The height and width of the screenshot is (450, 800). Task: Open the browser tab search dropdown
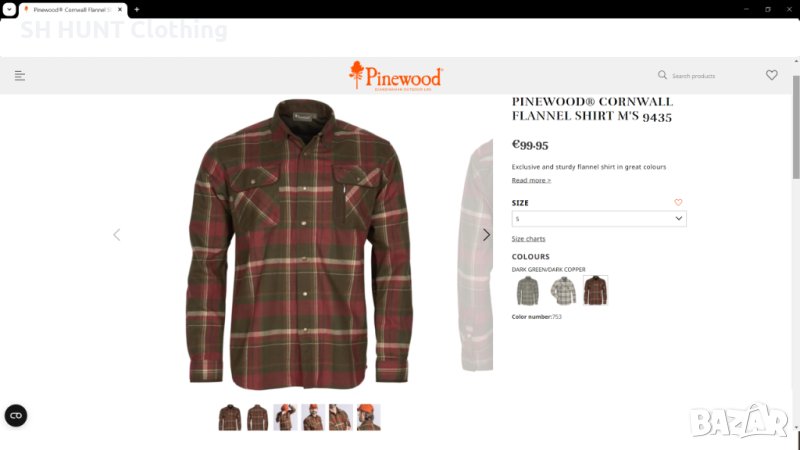point(9,9)
